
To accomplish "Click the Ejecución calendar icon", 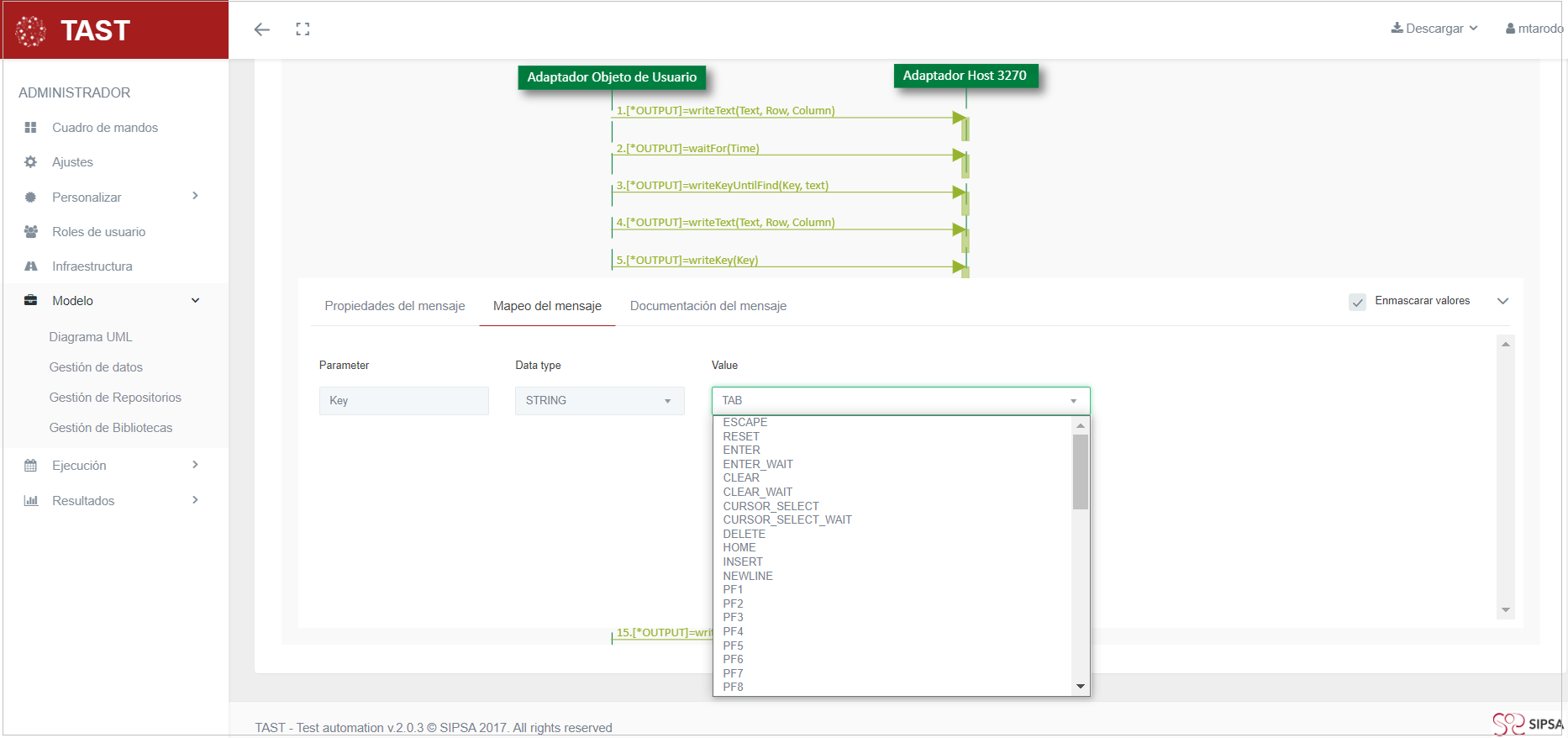I will coord(31,466).
